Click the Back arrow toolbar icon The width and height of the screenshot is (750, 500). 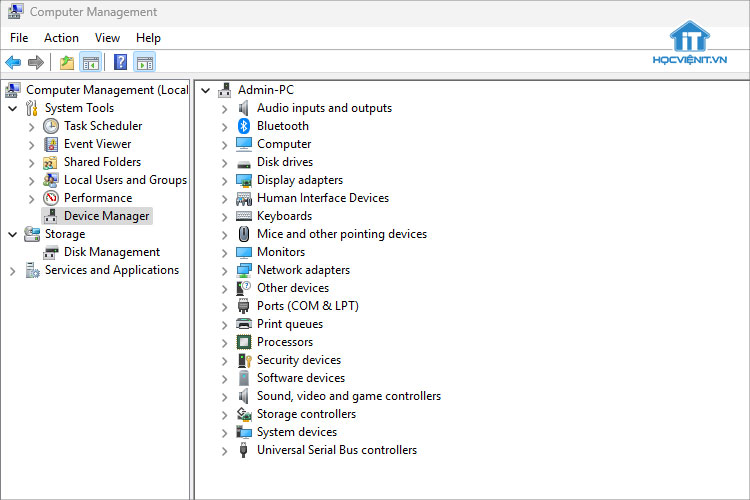click(x=13, y=62)
